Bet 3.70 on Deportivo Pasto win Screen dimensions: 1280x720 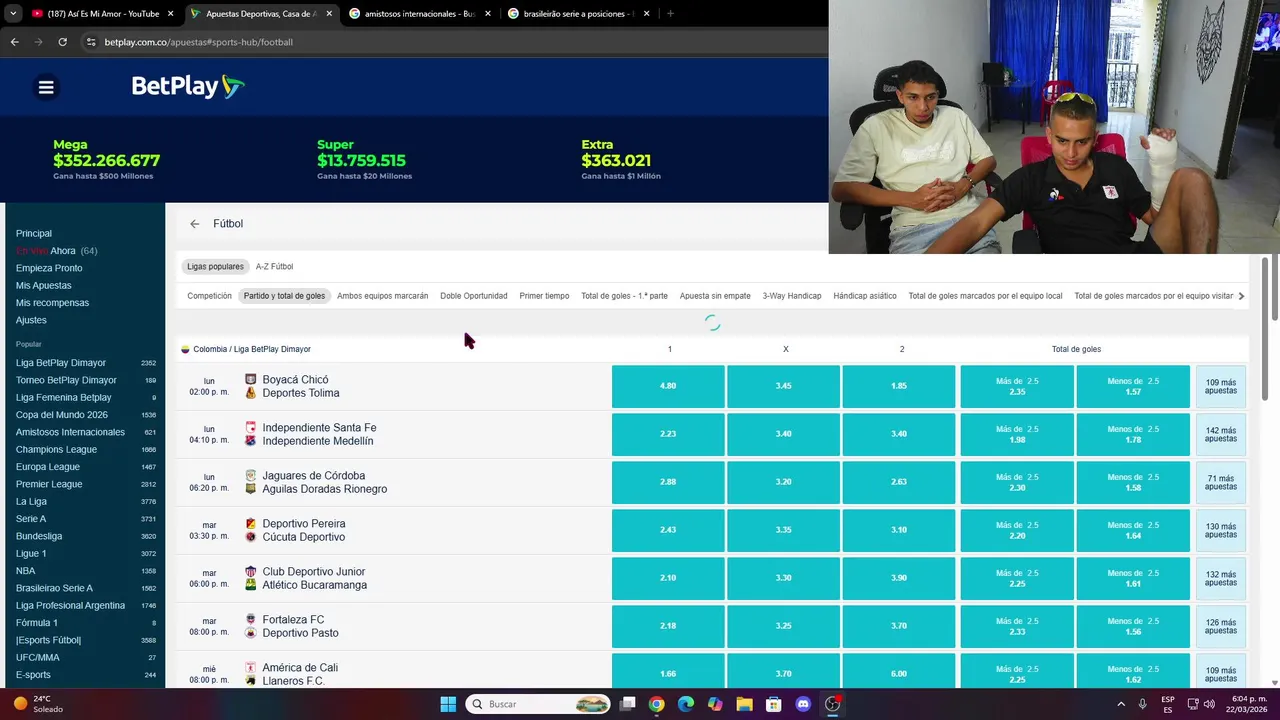[x=899, y=626]
